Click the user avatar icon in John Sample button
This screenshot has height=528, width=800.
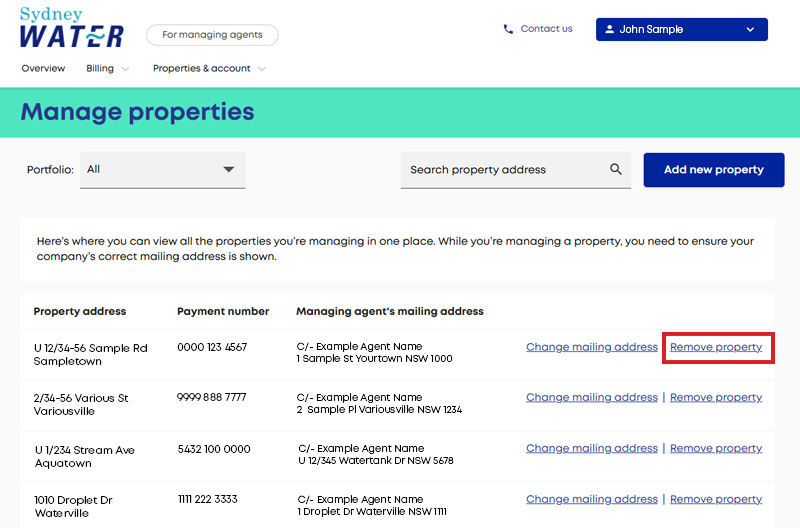[609, 29]
